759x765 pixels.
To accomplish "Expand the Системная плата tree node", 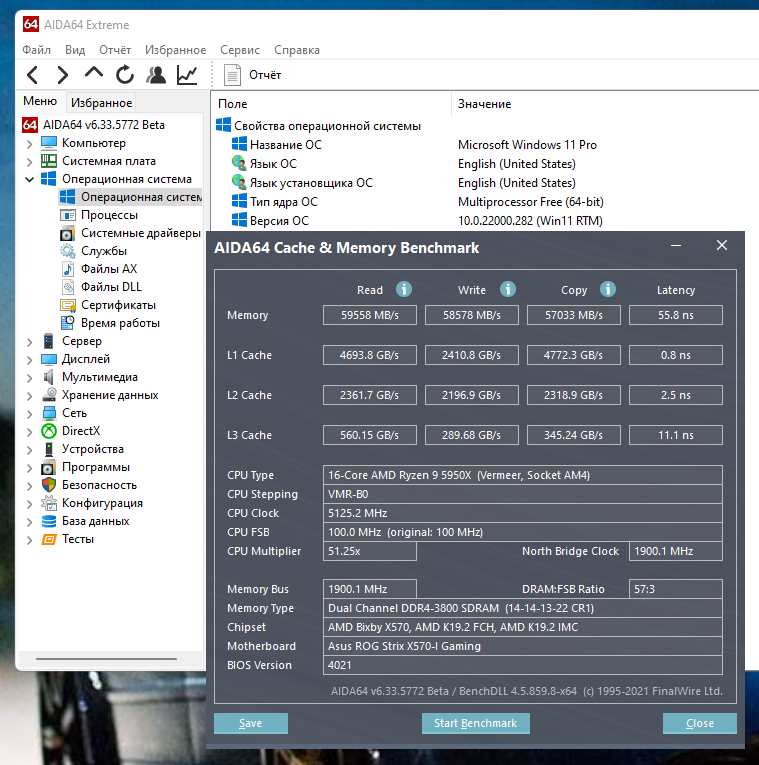I will tap(29, 162).
